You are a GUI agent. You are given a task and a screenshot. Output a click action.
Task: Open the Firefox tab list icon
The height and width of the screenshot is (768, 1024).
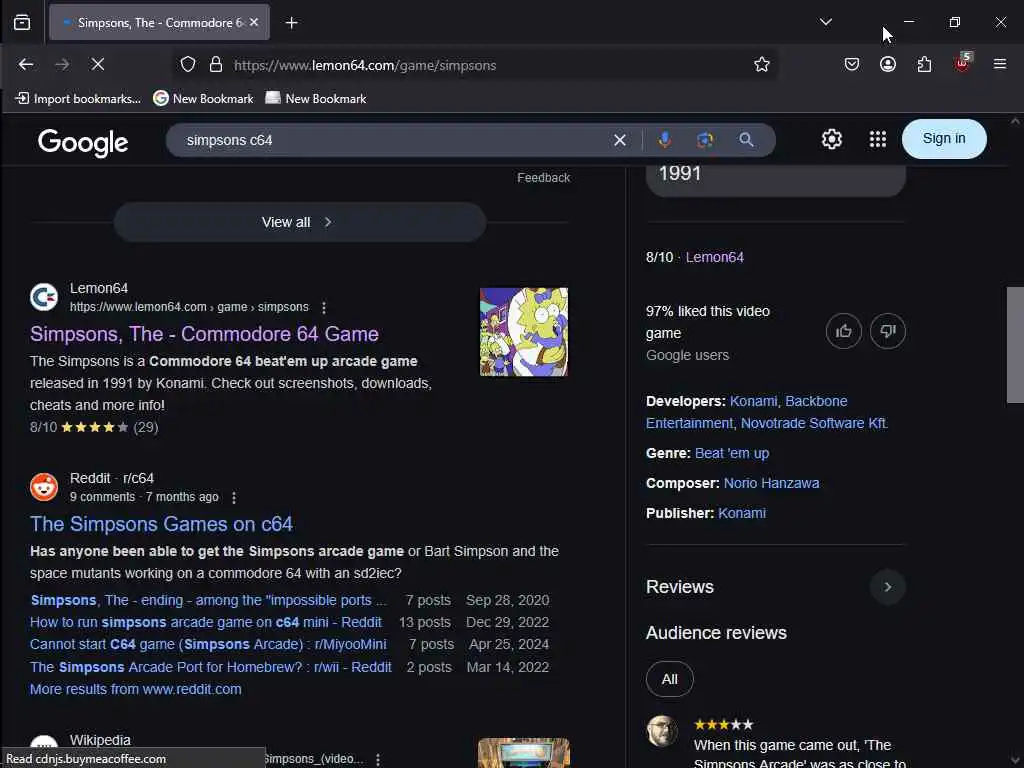point(22,23)
